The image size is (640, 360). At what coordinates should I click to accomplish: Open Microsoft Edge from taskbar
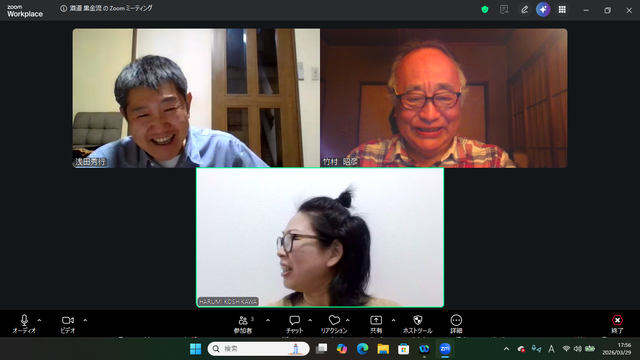coord(362,349)
